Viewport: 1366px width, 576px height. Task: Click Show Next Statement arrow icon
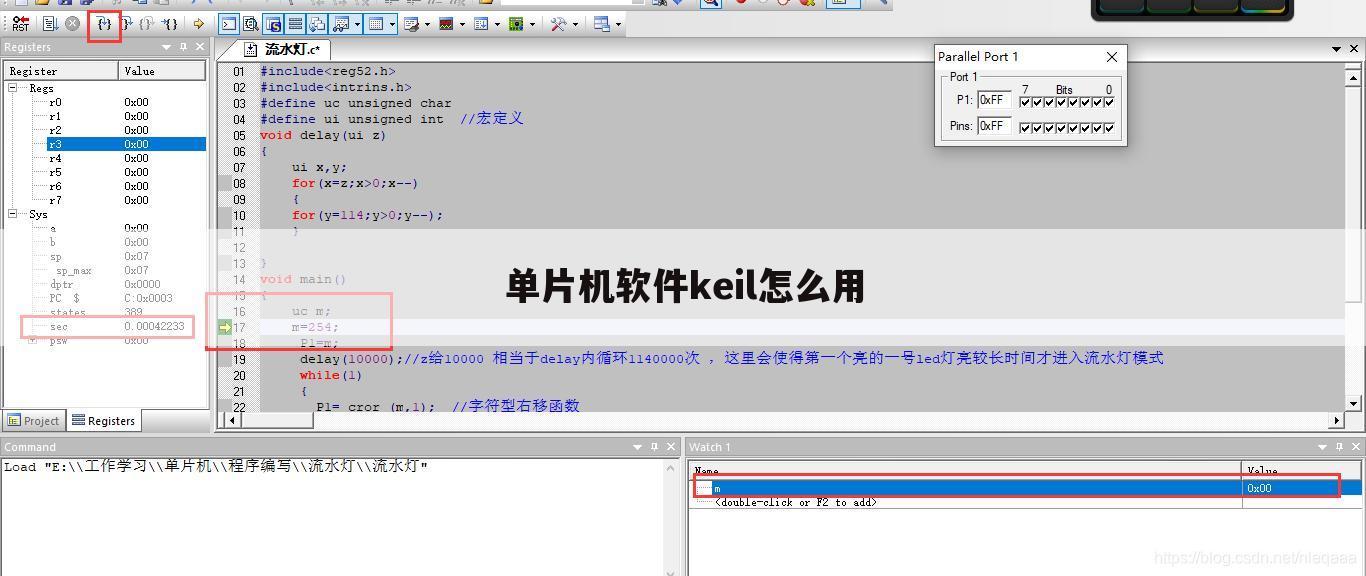point(198,23)
